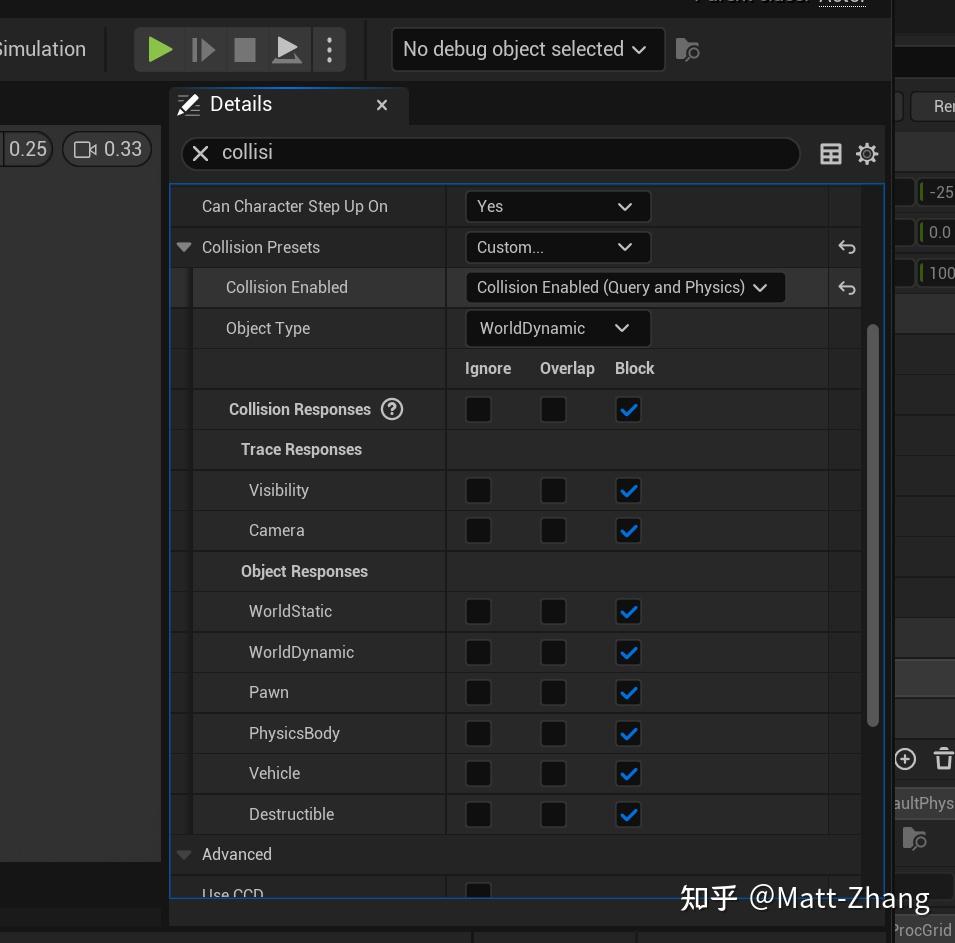Set Pawn response to Overlap
Viewport: 955px width, 943px height.
click(553, 692)
